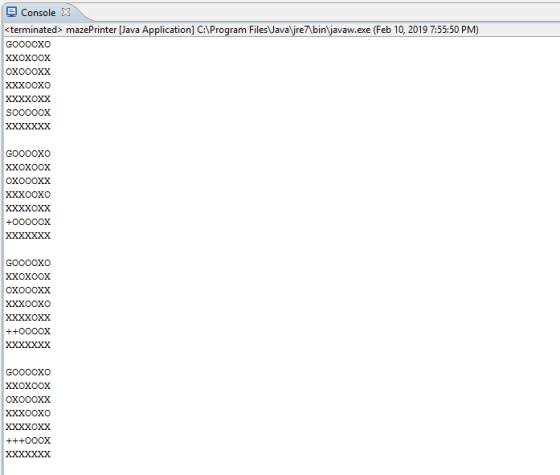Viewport: 560px width, 475px height.
Task: Click the +OOOOOX row in the output
Action: (x=28, y=222)
